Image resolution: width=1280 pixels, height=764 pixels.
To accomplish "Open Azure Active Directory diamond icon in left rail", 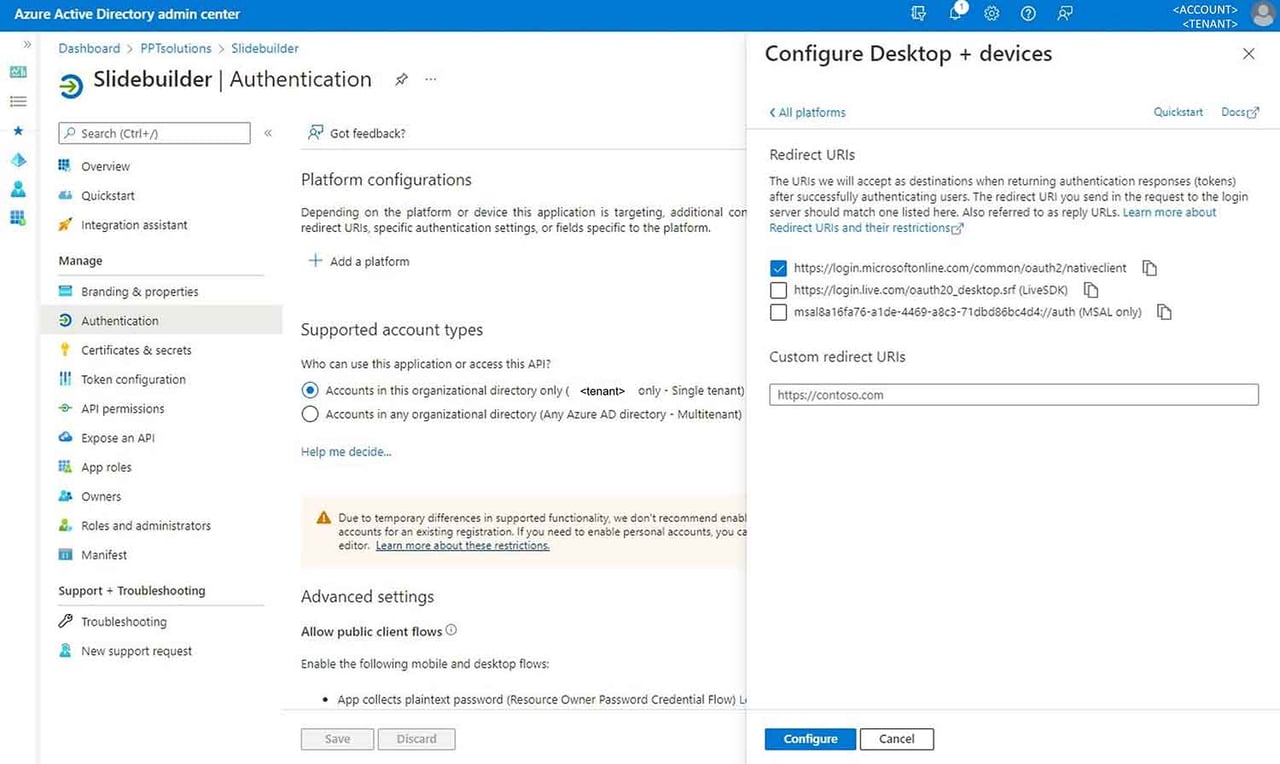I will [x=18, y=160].
